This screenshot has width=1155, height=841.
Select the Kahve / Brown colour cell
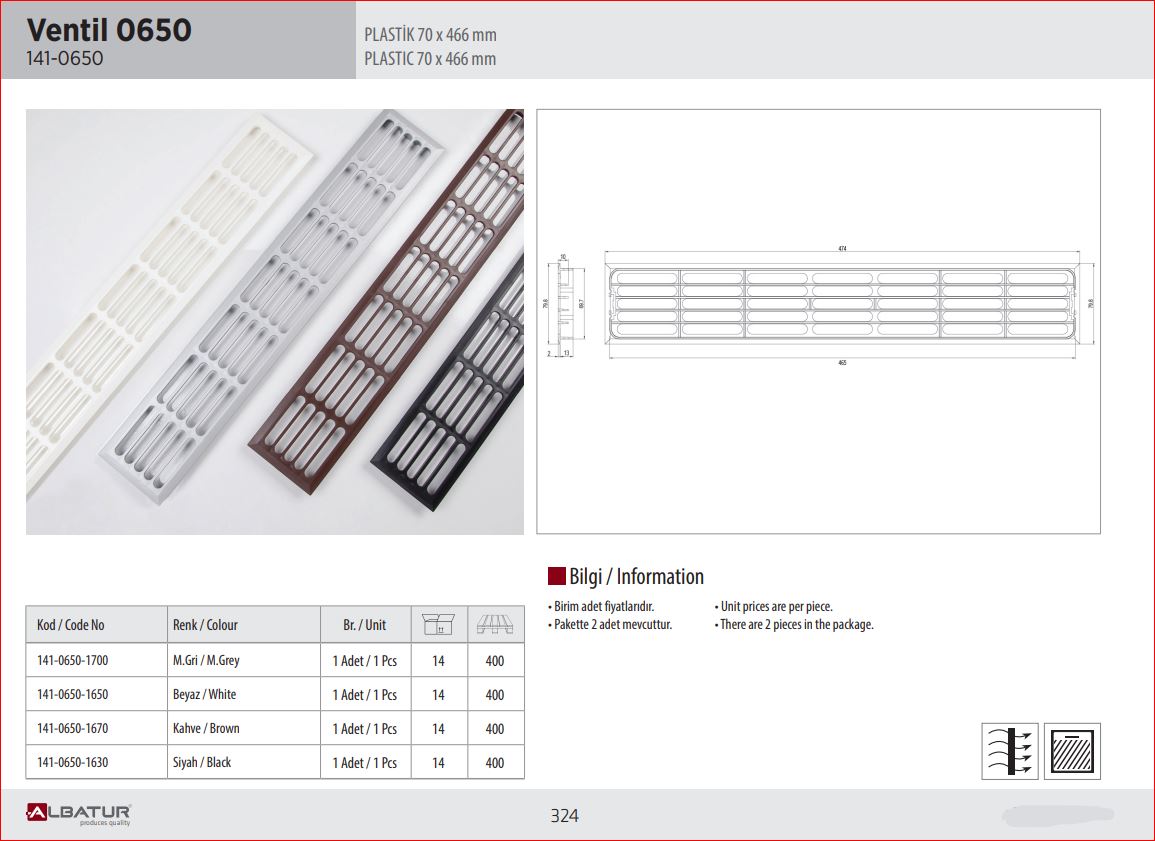pos(206,729)
